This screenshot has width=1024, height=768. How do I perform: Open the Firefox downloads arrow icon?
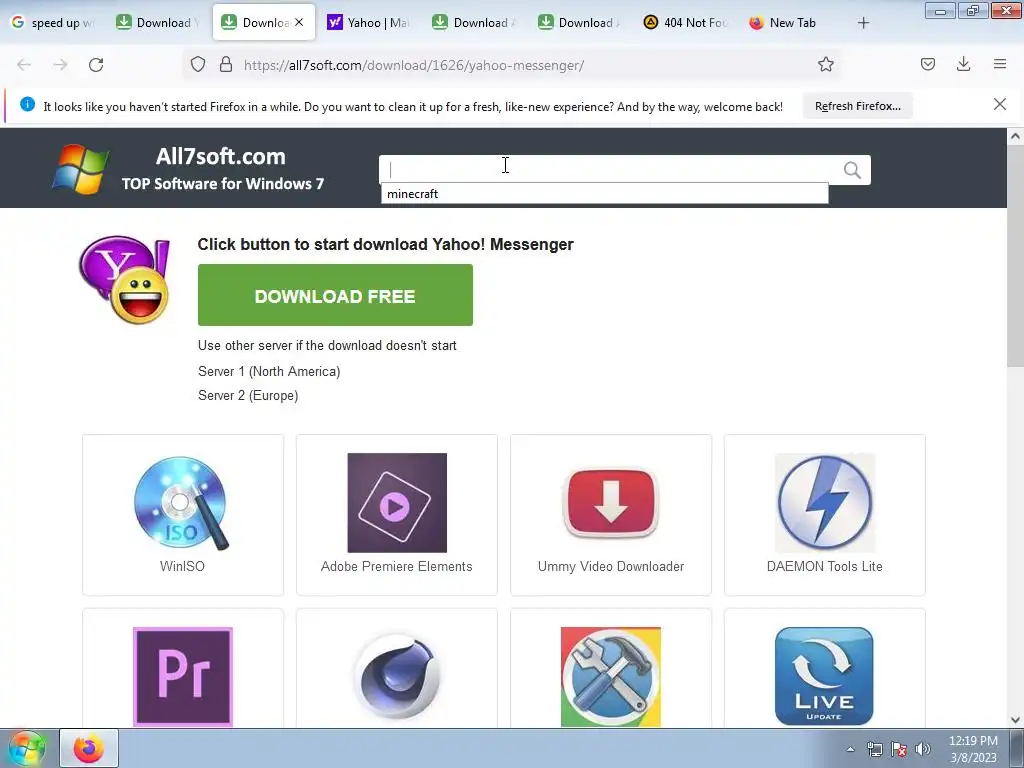tap(963, 64)
